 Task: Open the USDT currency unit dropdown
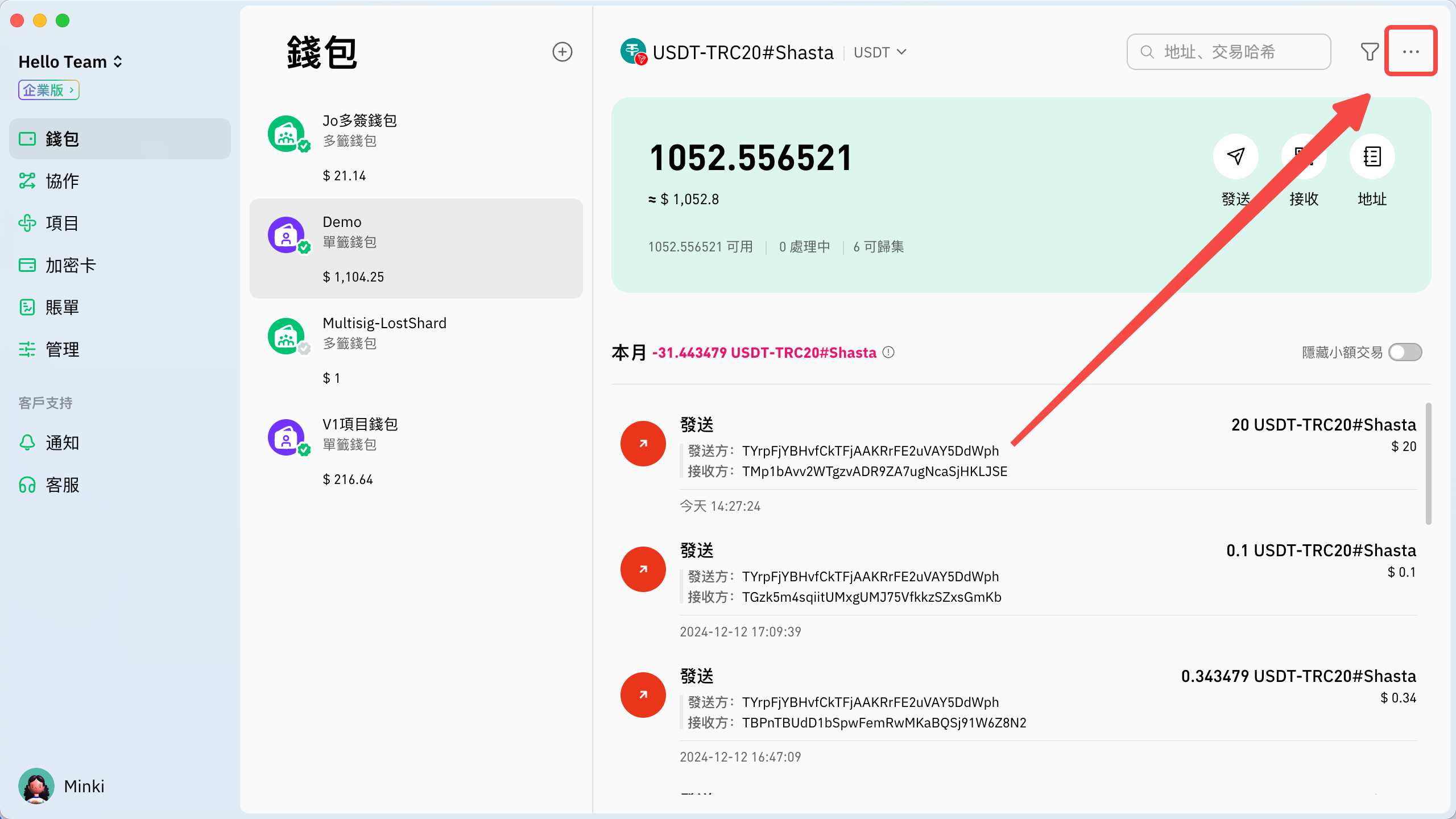(879, 52)
